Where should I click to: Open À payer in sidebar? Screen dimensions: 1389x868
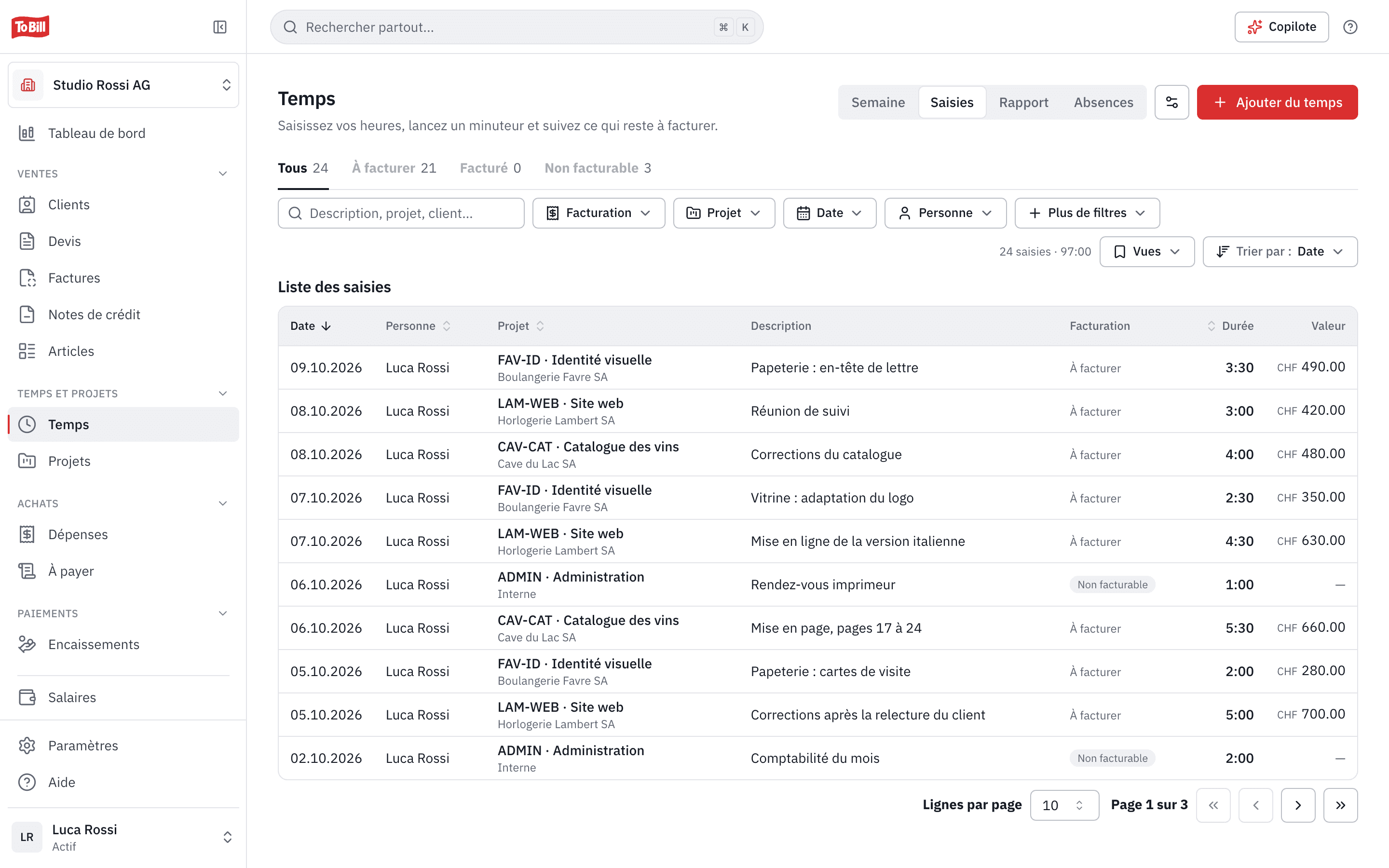tap(123, 571)
